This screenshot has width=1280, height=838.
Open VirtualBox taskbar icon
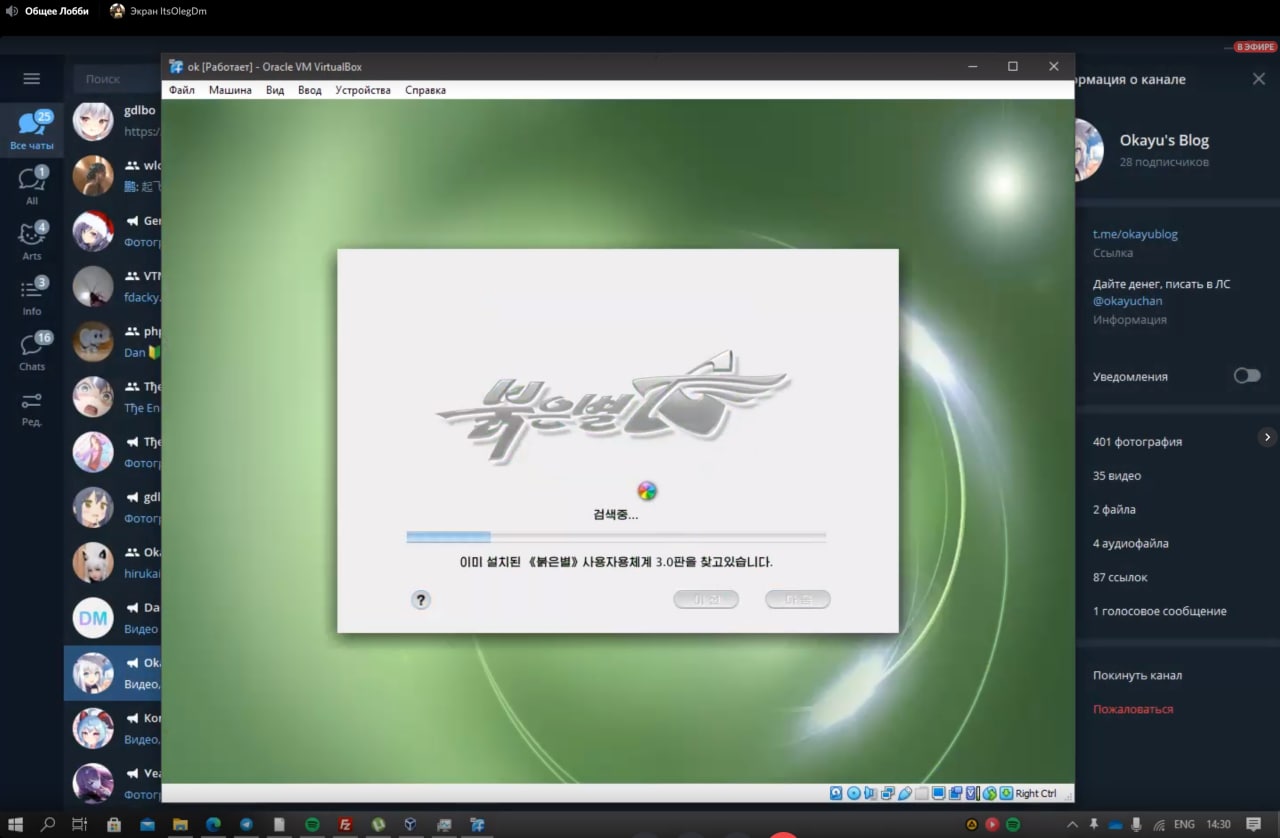click(409, 825)
